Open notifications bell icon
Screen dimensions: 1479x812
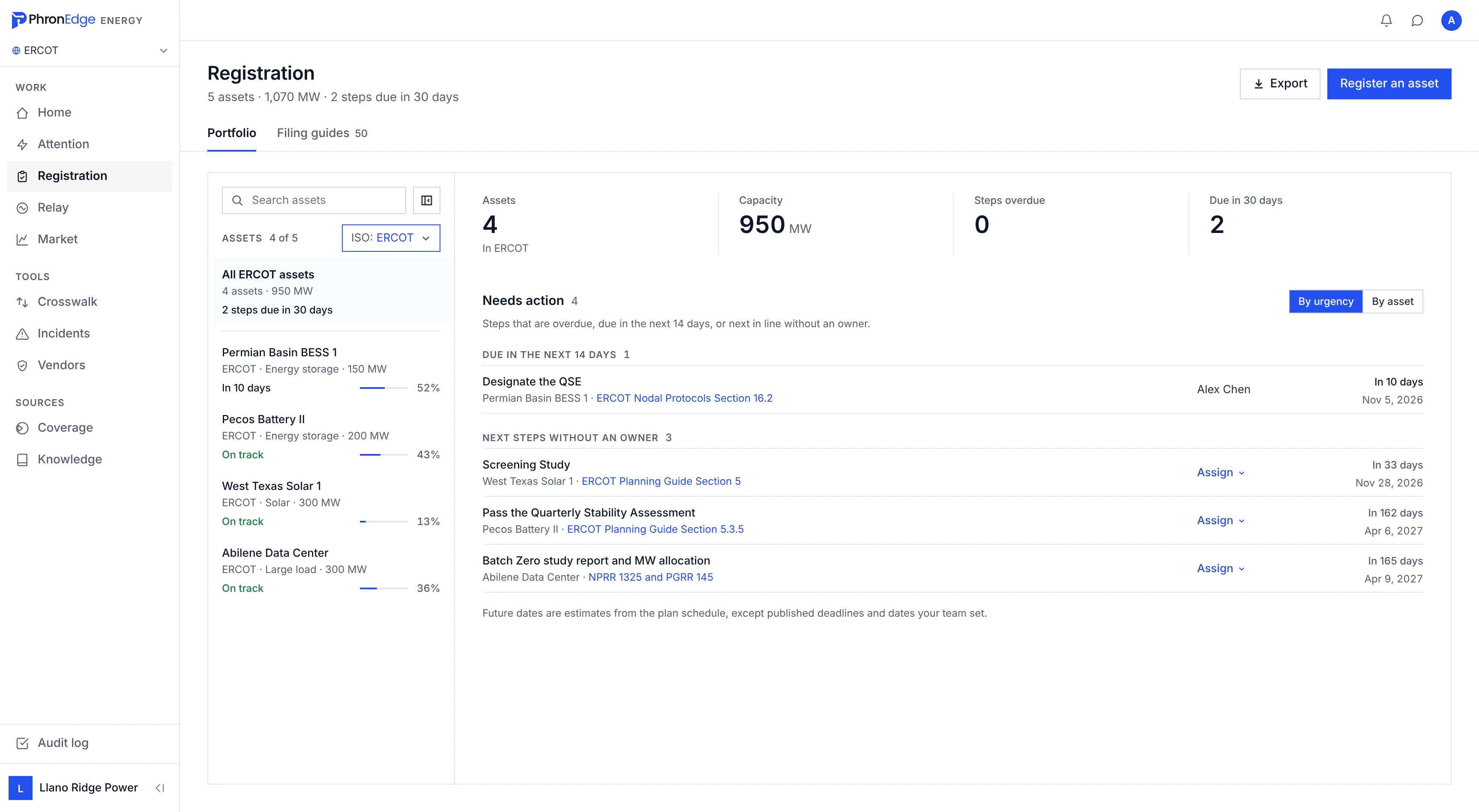pyautogui.click(x=1386, y=21)
